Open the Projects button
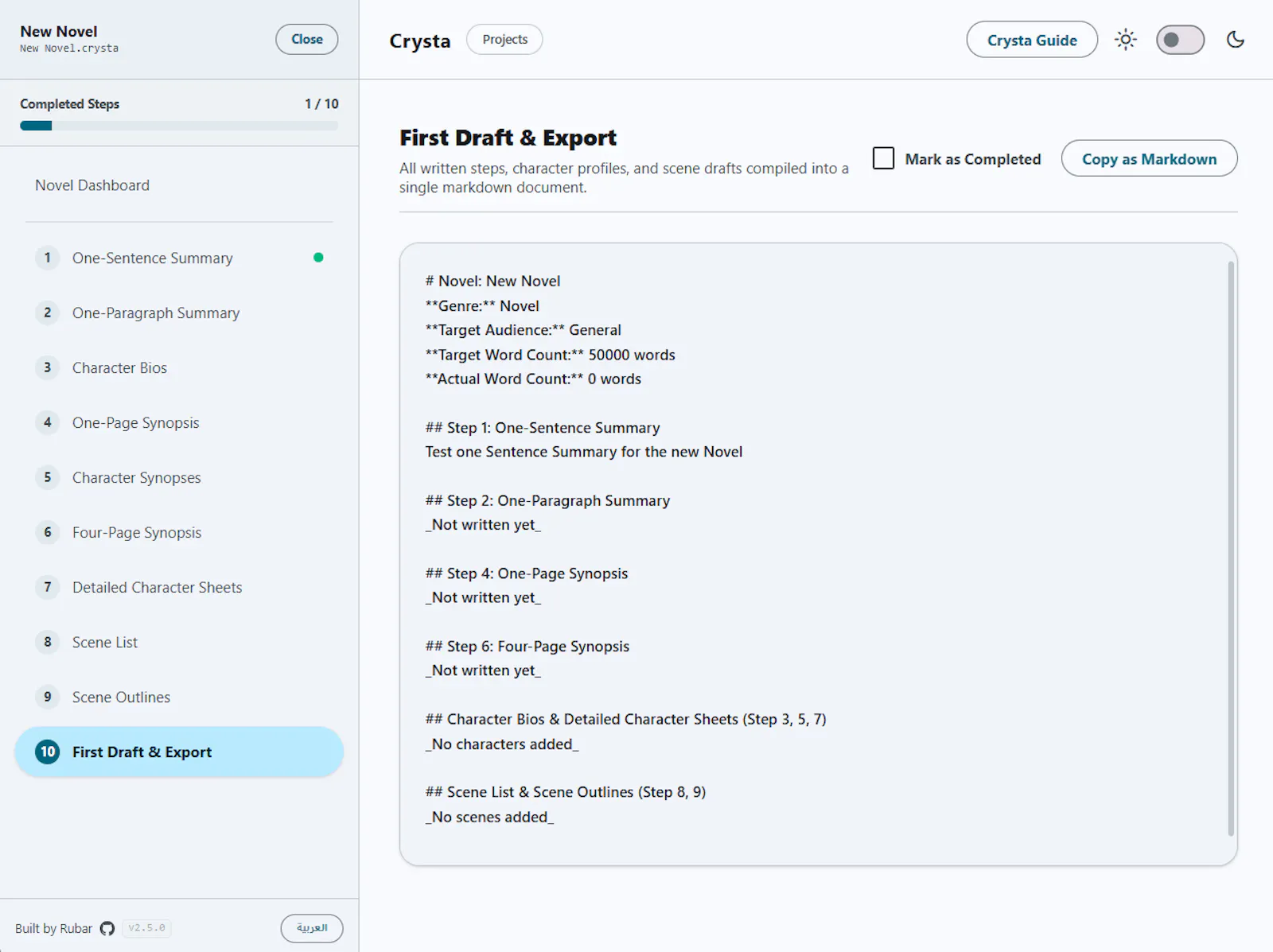The height and width of the screenshot is (952, 1273). [504, 39]
